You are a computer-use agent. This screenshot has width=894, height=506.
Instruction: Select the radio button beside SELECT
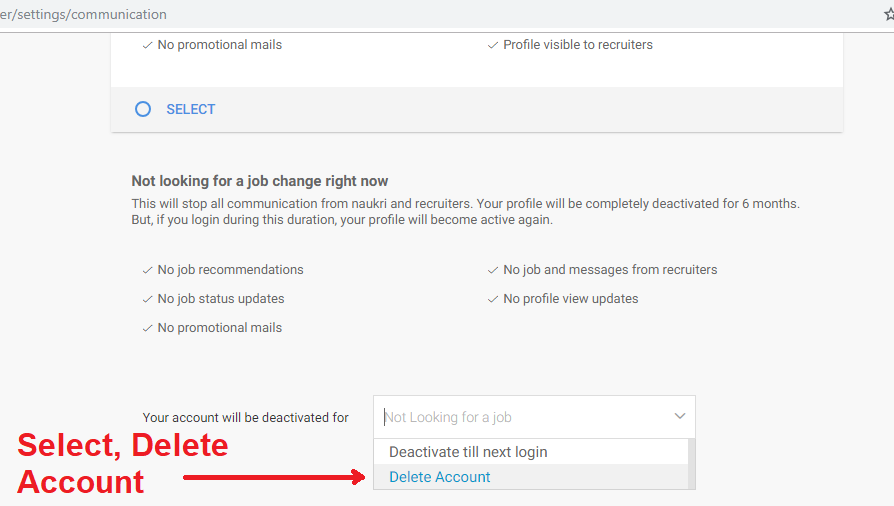pos(143,109)
